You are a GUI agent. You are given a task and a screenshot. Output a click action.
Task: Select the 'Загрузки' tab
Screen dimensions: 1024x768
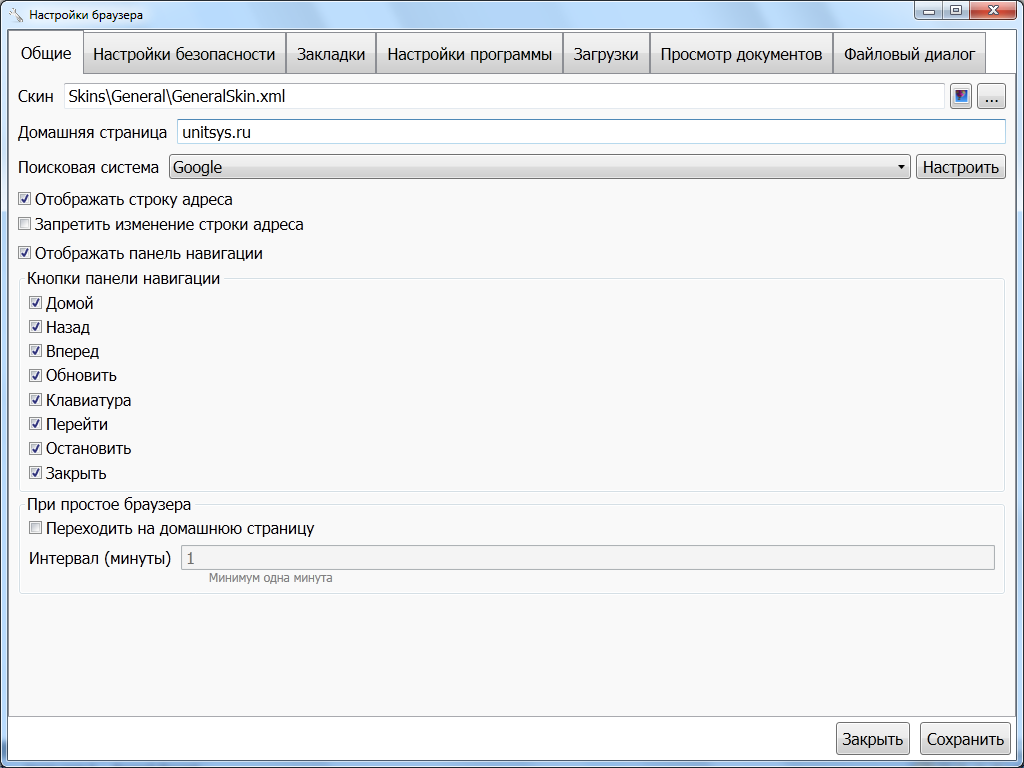click(x=606, y=55)
